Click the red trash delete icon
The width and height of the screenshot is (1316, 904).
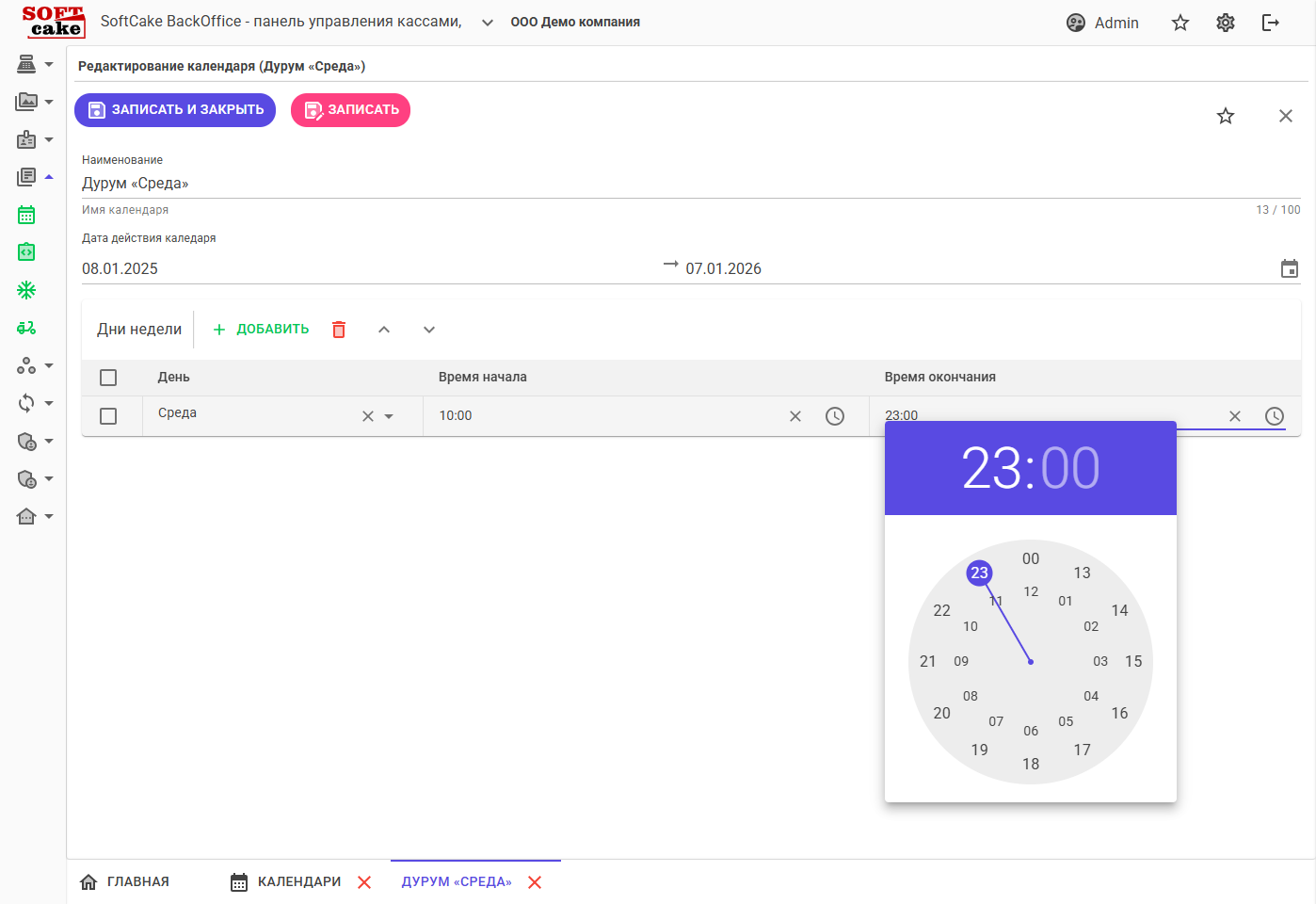[x=339, y=330]
